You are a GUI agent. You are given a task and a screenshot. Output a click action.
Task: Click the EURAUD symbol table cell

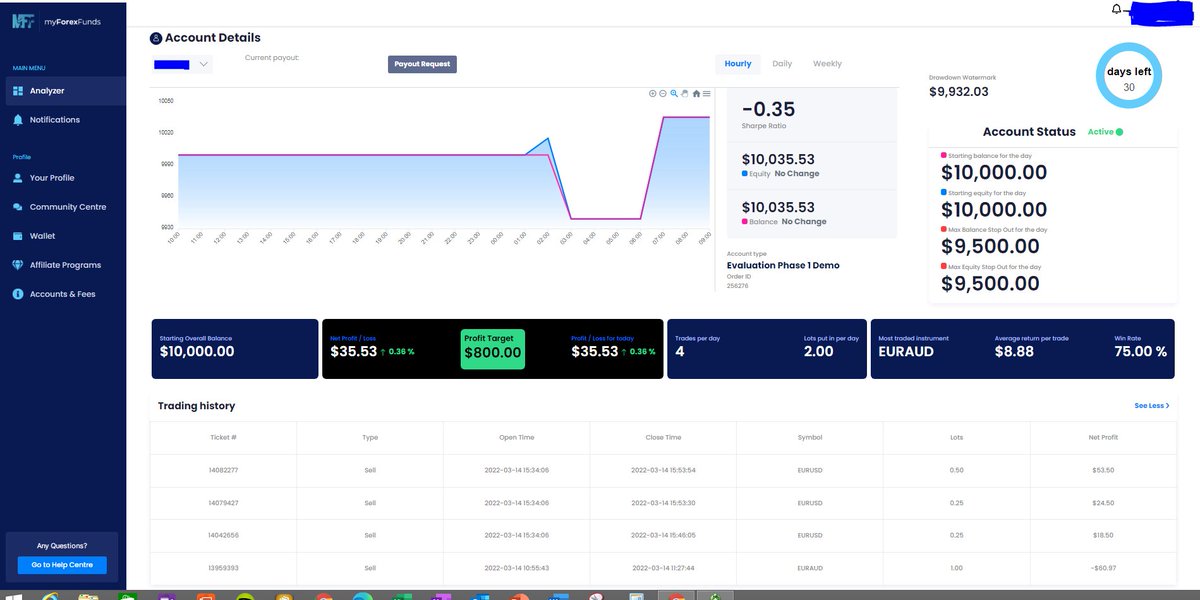click(x=810, y=568)
